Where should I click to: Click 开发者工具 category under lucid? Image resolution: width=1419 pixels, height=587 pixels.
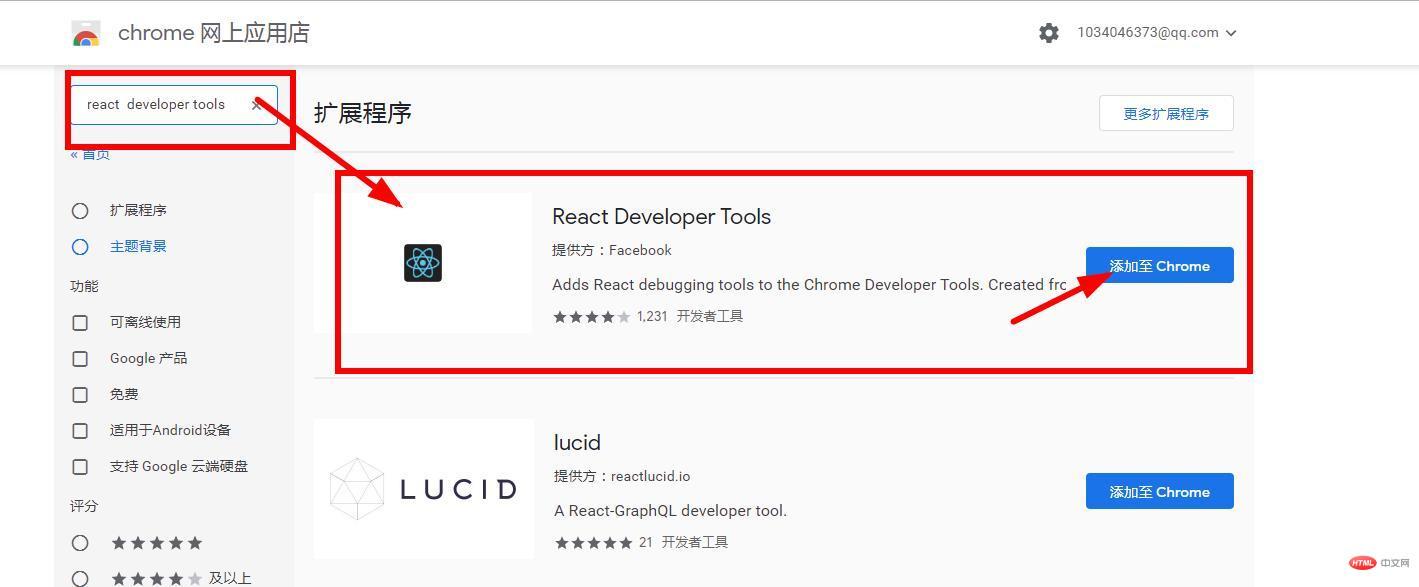click(695, 542)
